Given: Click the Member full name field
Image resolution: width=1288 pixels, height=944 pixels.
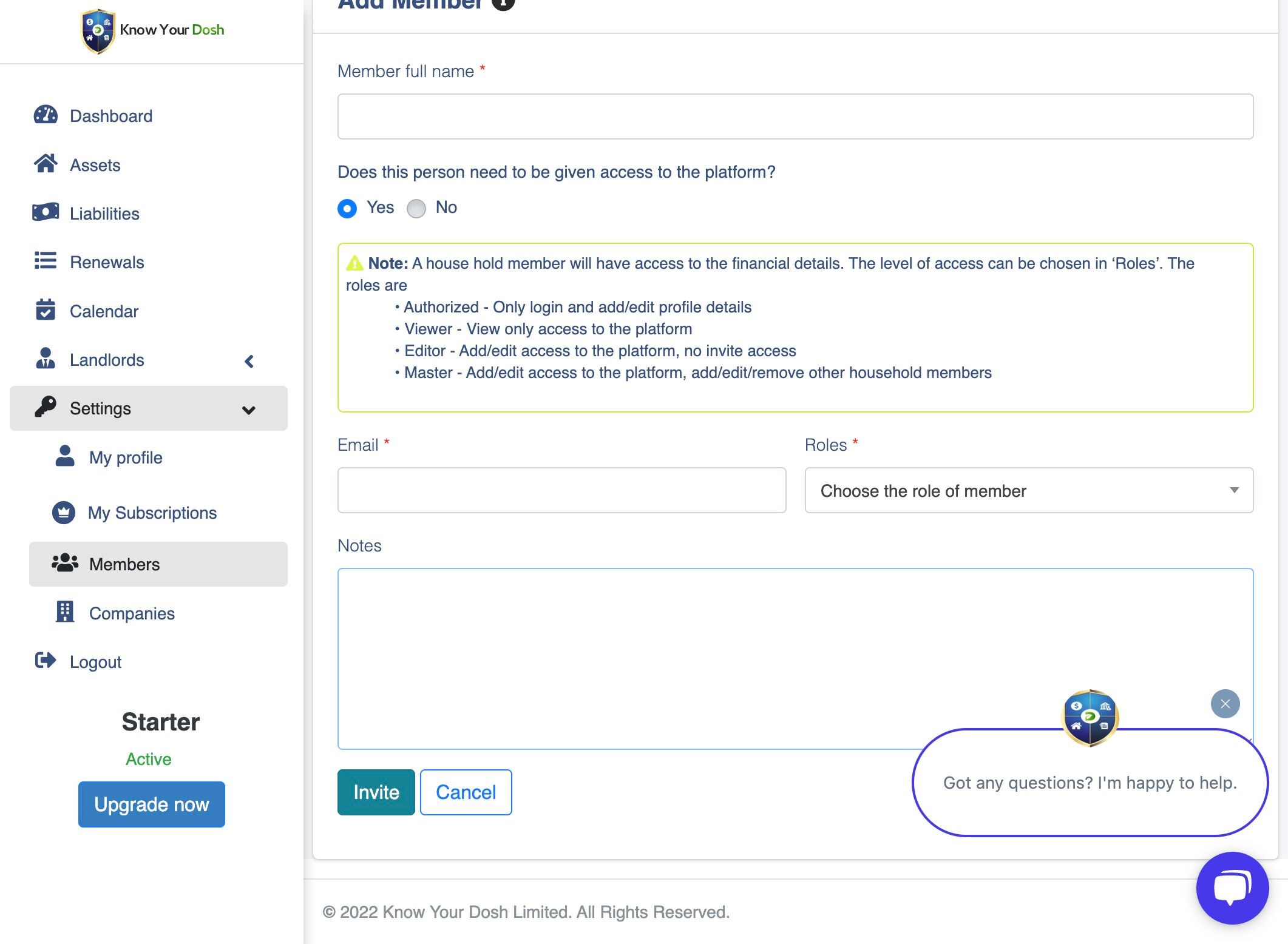Looking at the screenshot, I should (795, 116).
